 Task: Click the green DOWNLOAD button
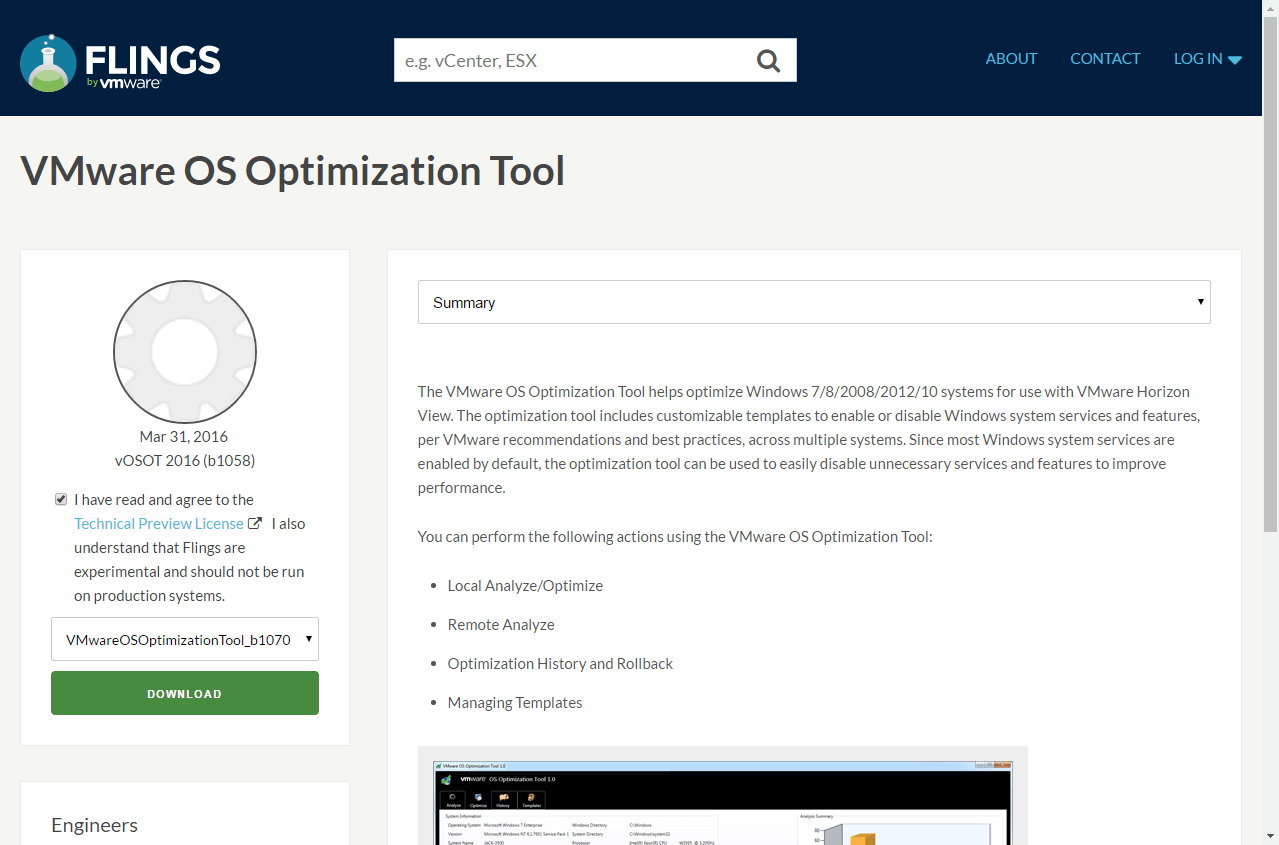185,693
